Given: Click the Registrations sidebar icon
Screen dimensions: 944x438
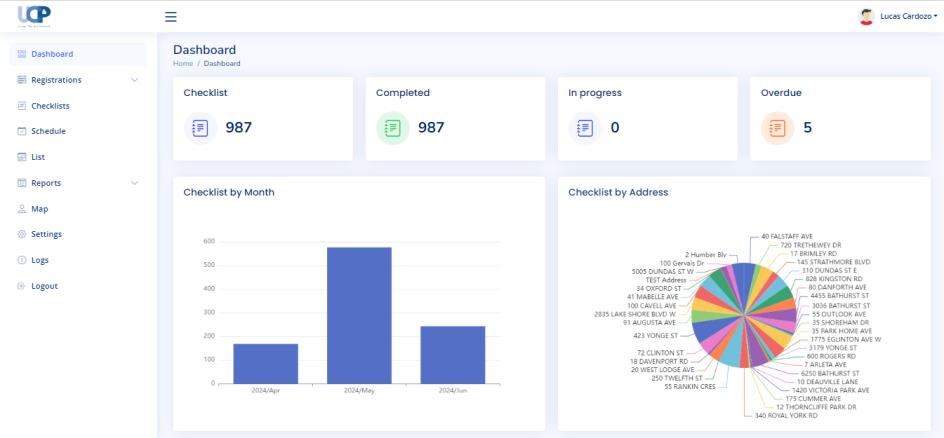Looking at the screenshot, I should [x=22, y=80].
